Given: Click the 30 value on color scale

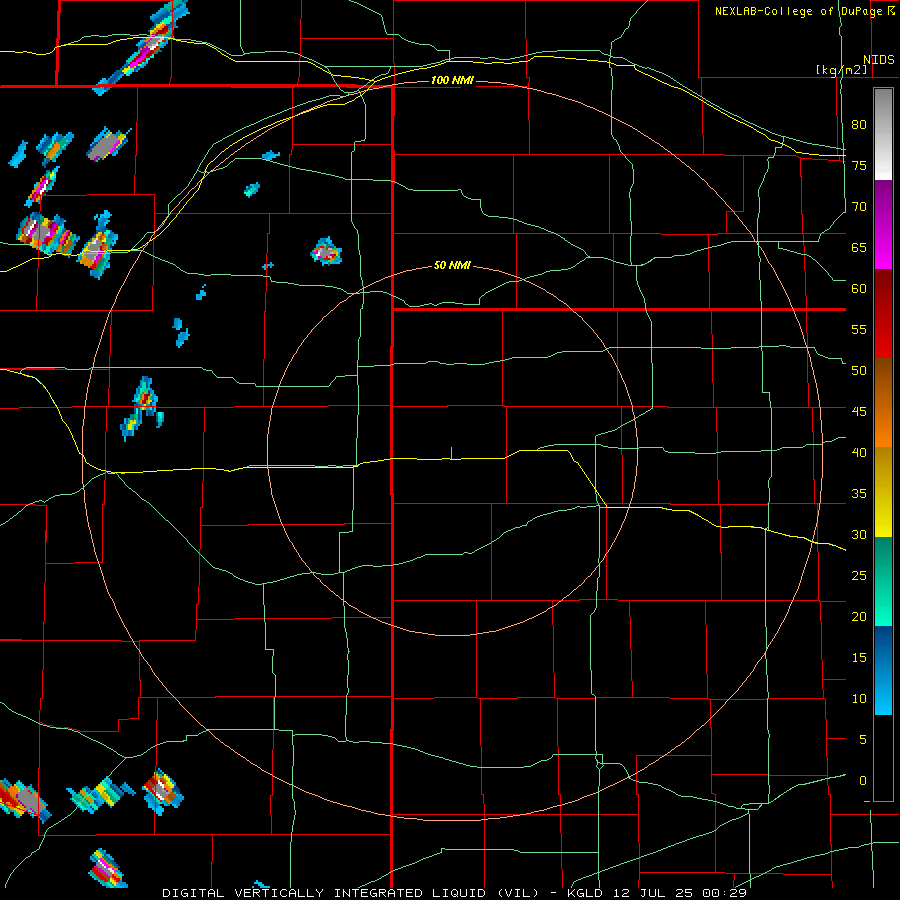Looking at the screenshot, I should (859, 535).
